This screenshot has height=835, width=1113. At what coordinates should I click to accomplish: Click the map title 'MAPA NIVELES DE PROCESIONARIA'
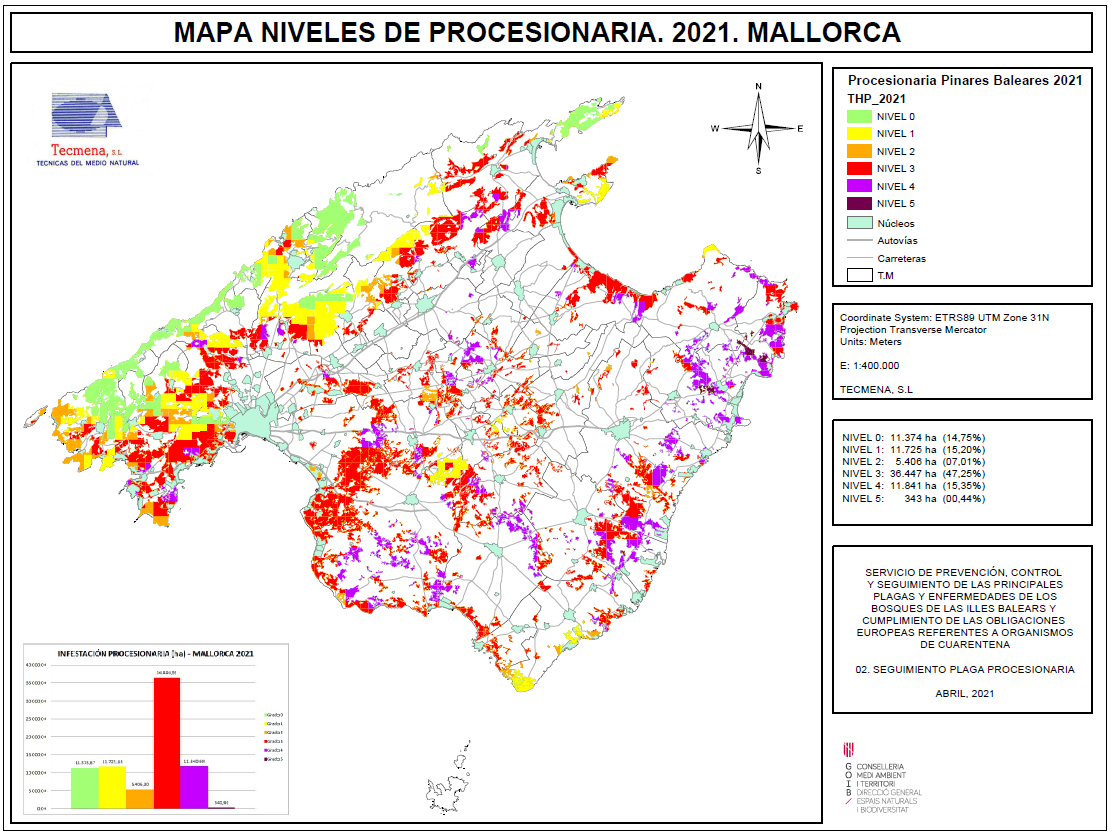(537, 33)
